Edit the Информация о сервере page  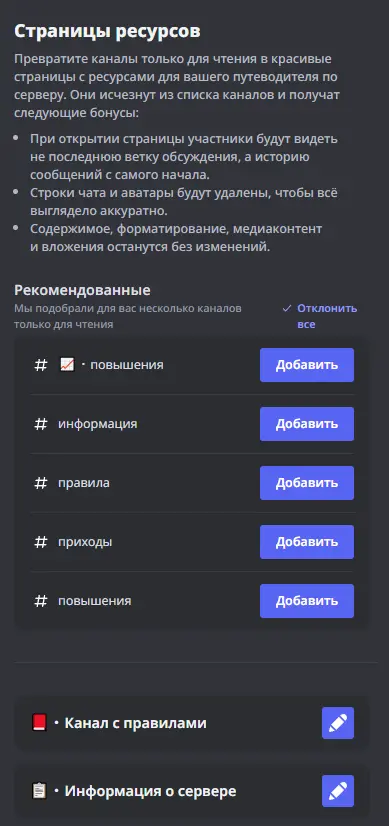[338, 791]
